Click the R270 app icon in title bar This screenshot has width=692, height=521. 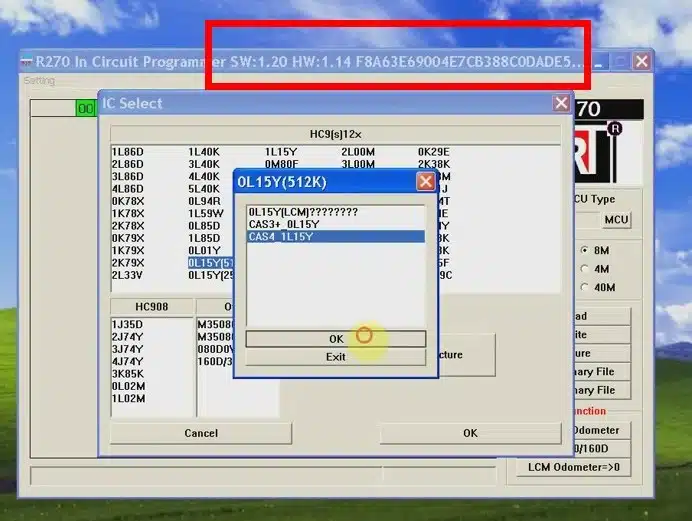27,61
